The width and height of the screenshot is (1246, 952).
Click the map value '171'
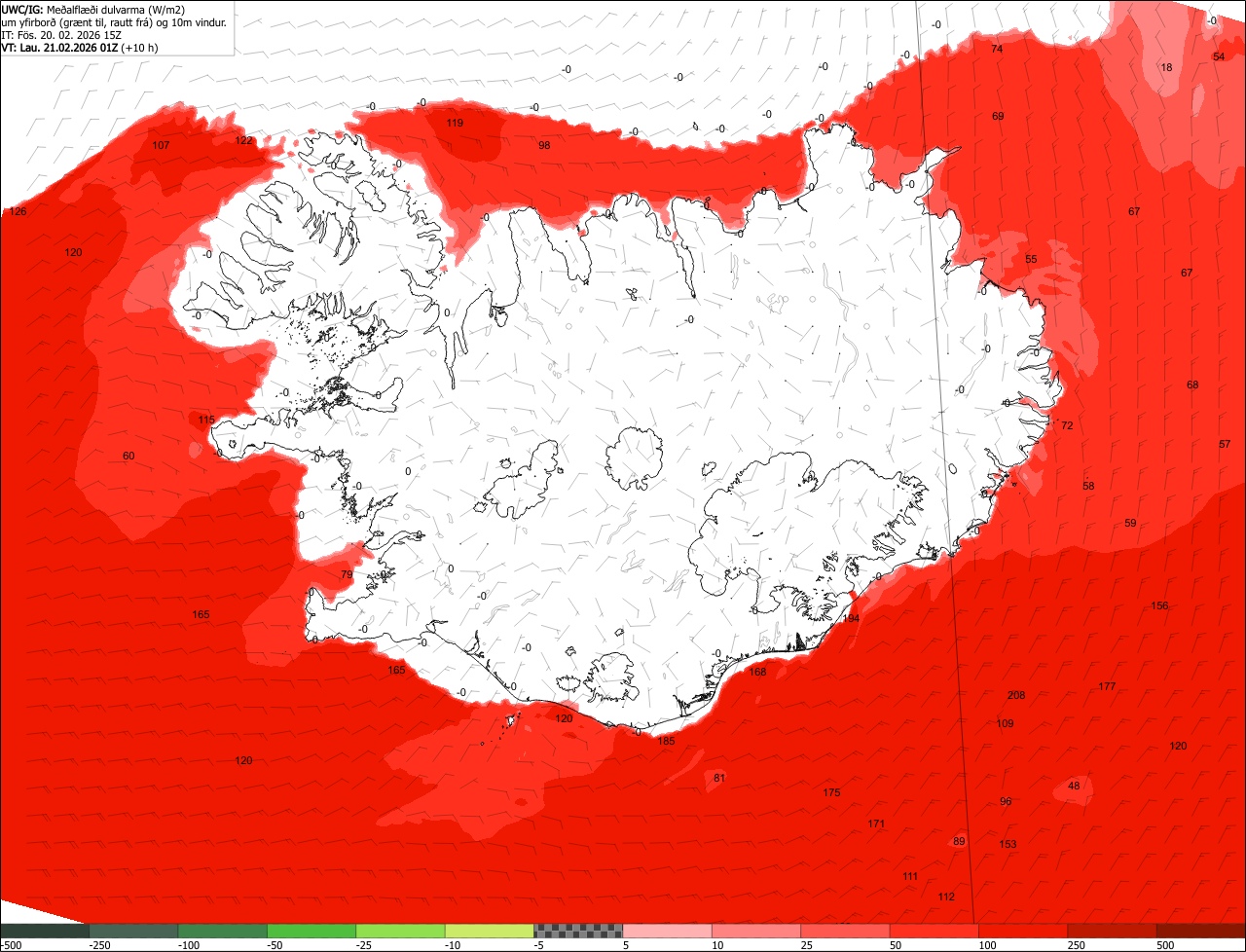pyautogui.click(x=876, y=824)
